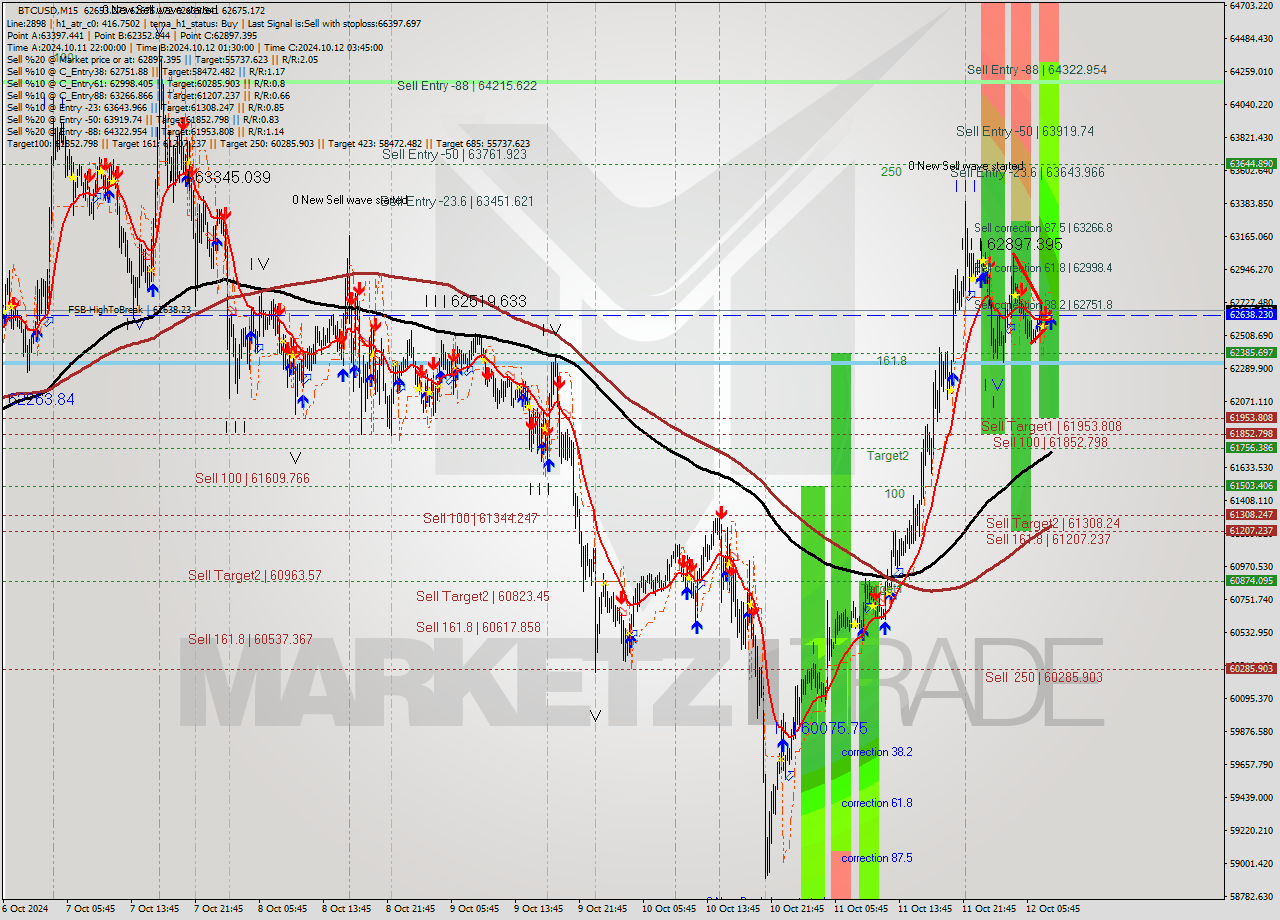The image size is (1280, 920).
Task: Select the 'I I I 62519.633' wave label
Action: click(475, 301)
